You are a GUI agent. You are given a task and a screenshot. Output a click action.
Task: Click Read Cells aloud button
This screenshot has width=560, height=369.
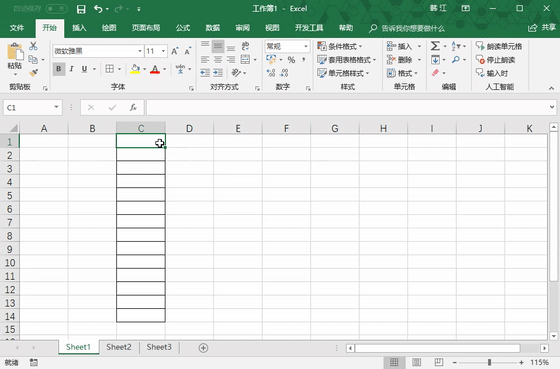click(499, 46)
